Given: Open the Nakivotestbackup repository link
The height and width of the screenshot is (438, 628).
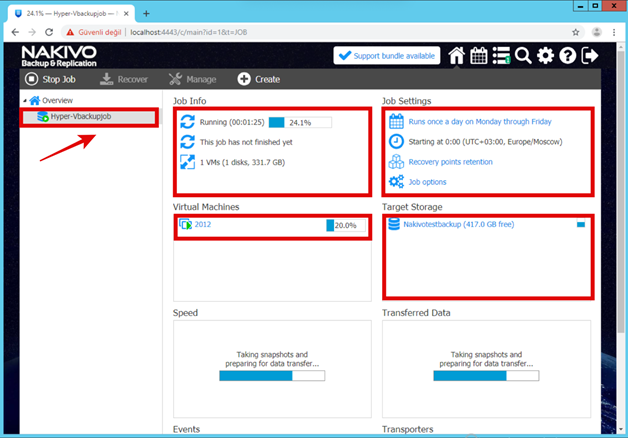Looking at the screenshot, I should (459, 224).
